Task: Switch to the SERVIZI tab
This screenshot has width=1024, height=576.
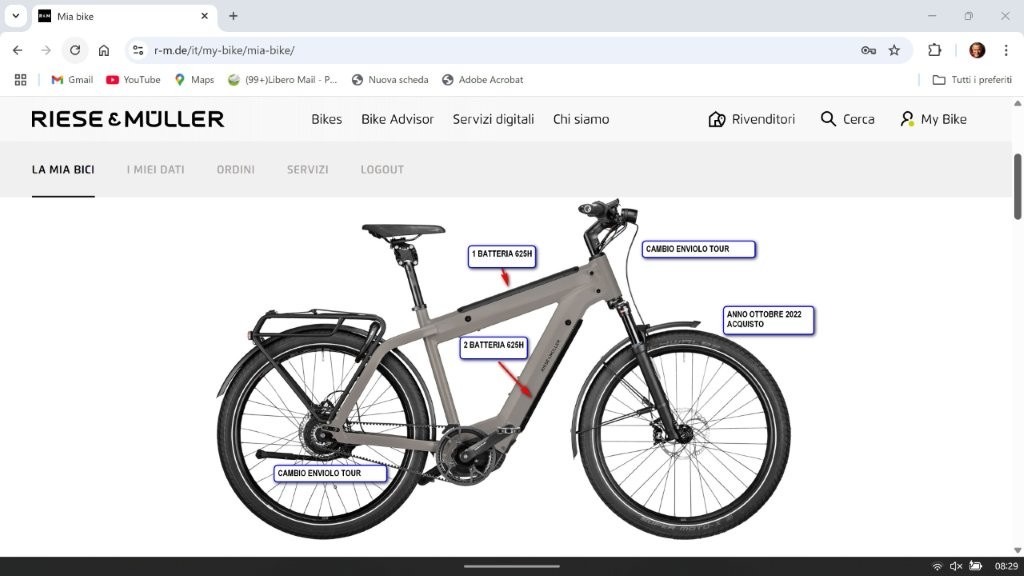Action: (x=308, y=170)
